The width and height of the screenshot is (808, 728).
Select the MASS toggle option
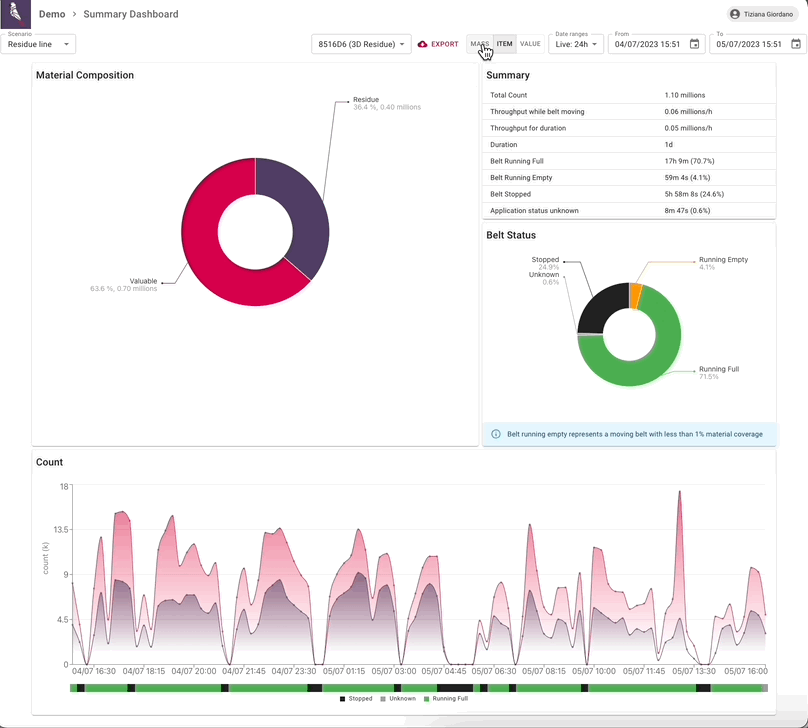tap(480, 44)
